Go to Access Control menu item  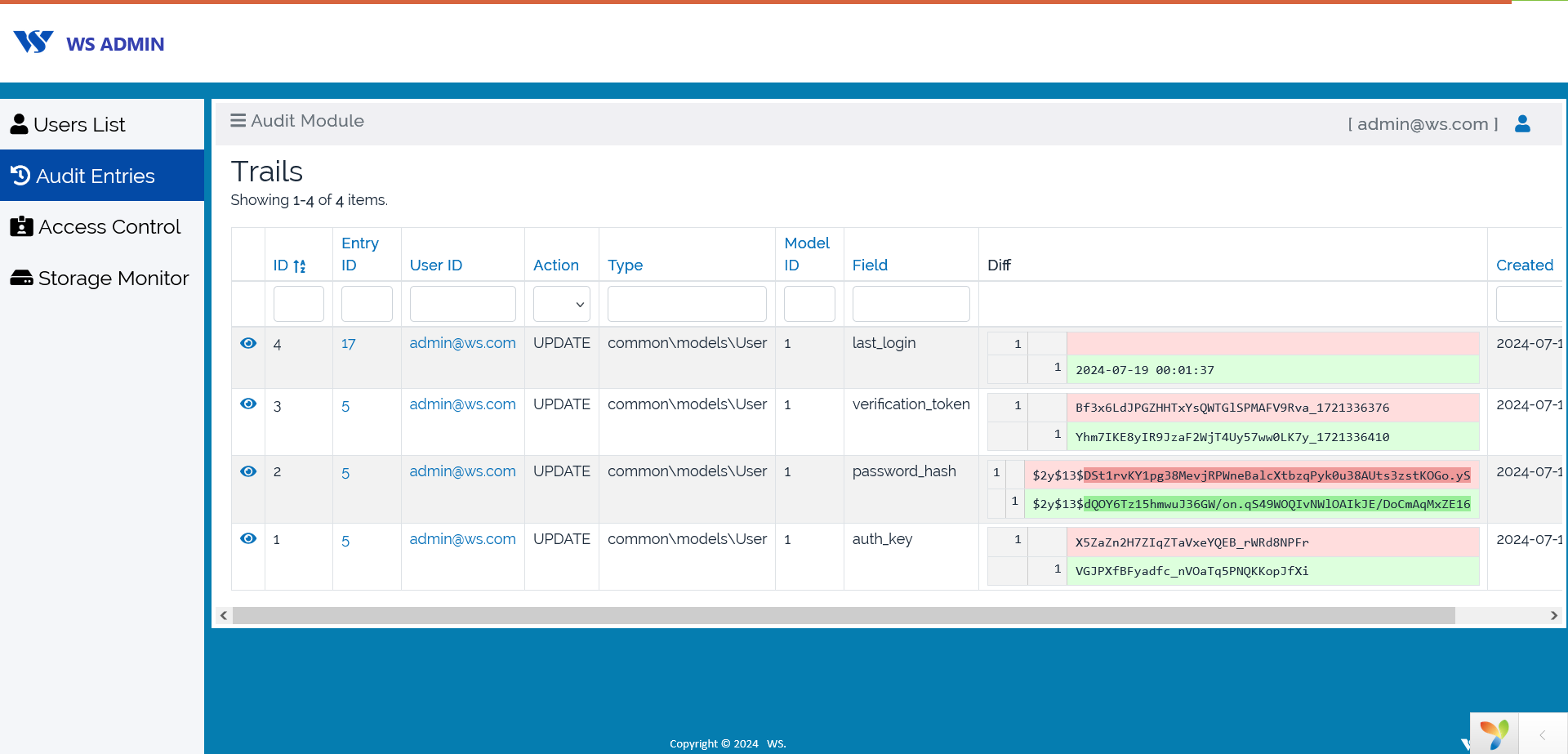(x=109, y=227)
